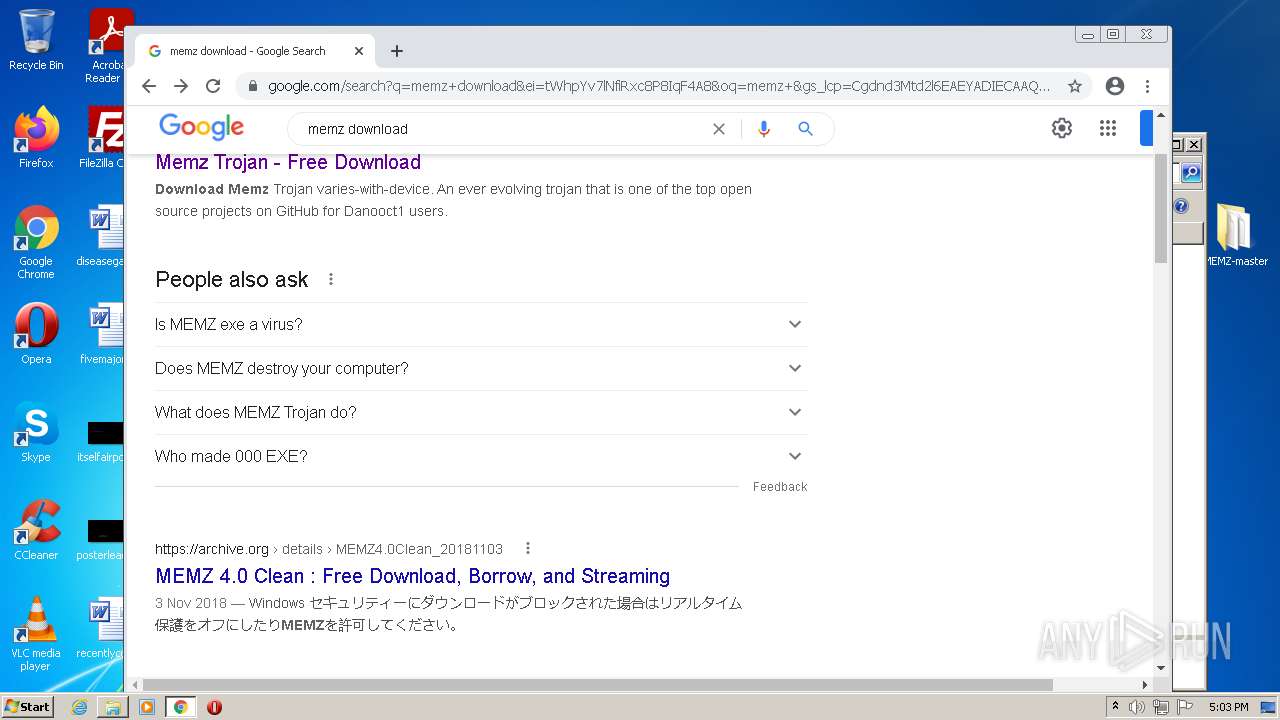Open CCleaner desktop shortcut
The image size is (1280, 720).
click(36, 530)
